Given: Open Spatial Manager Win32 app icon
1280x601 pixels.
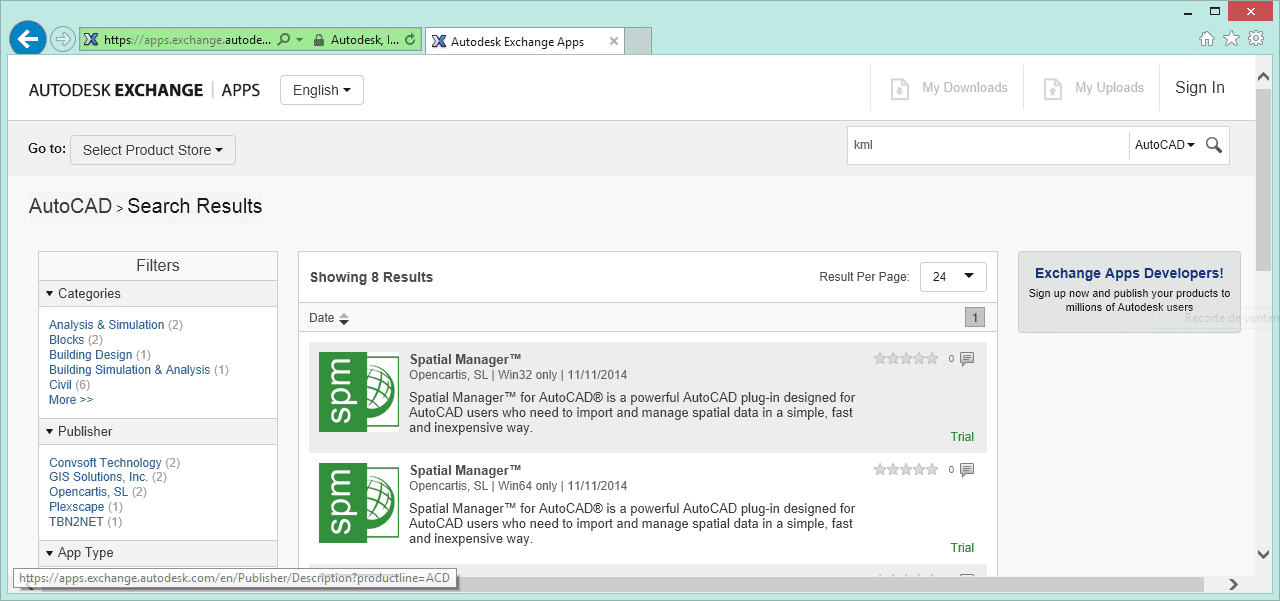Looking at the screenshot, I should (x=359, y=392).
